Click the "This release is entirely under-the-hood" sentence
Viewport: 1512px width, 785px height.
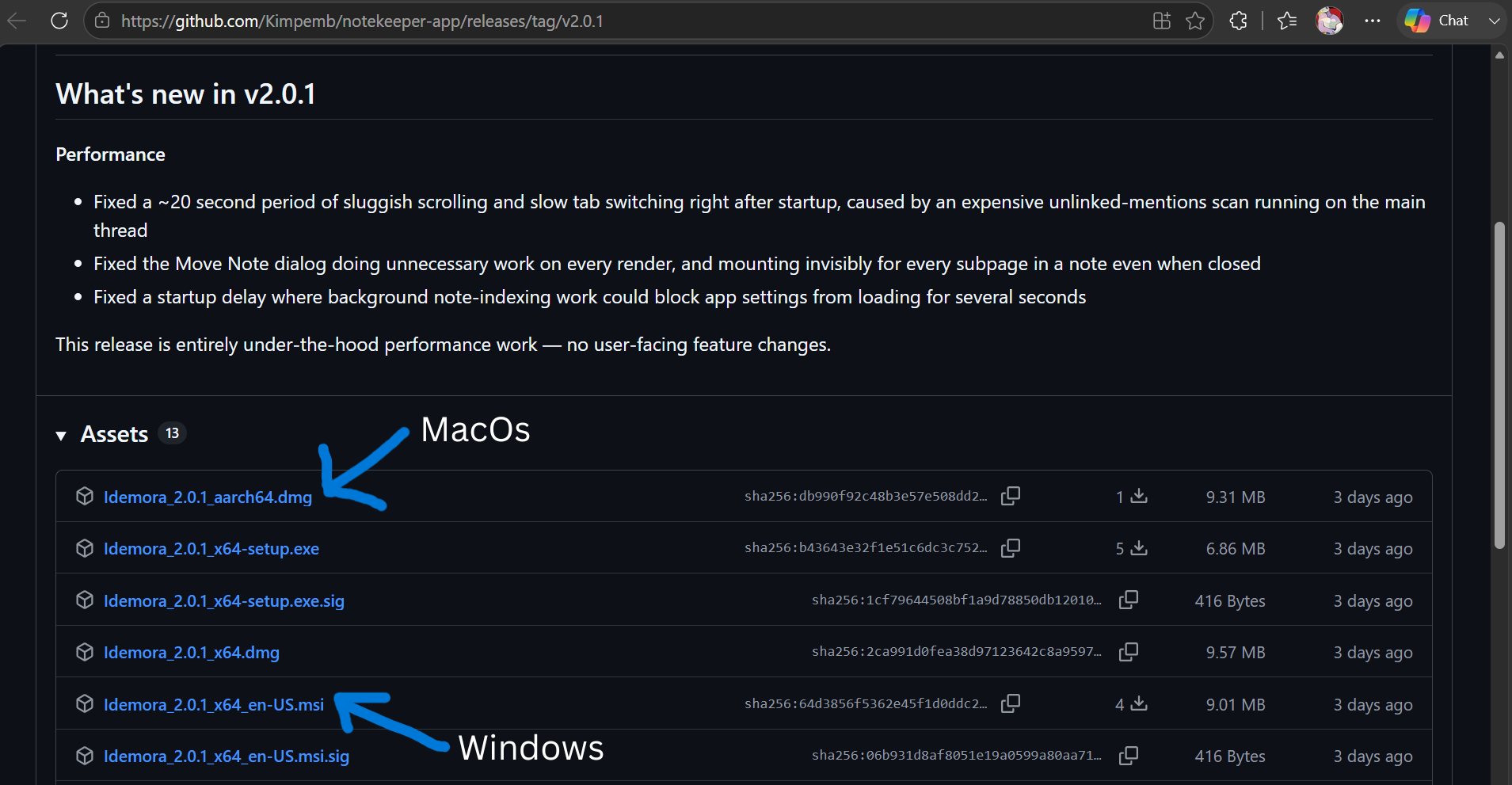click(x=444, y=345)
